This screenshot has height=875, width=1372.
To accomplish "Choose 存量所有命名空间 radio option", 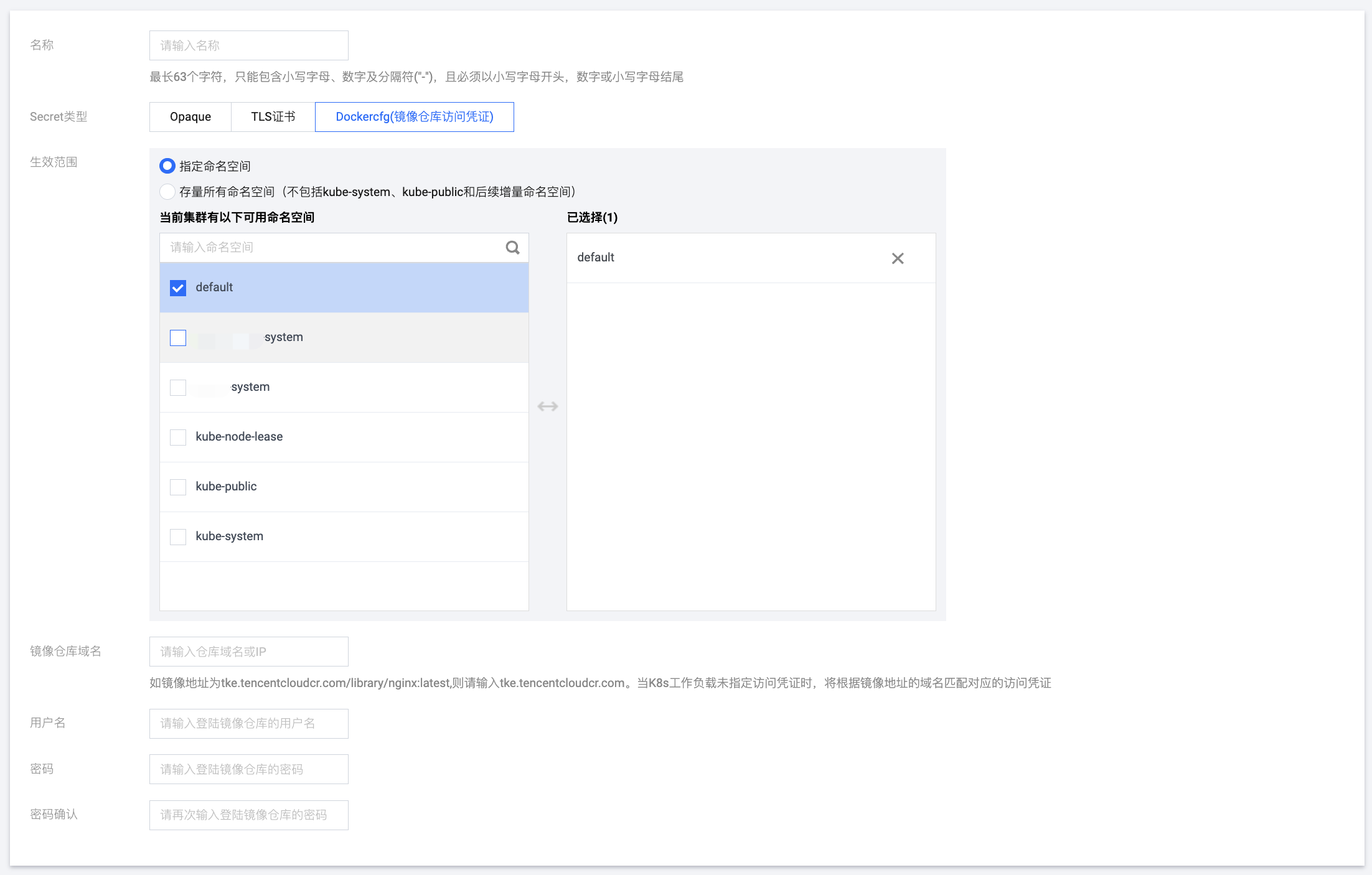I will (167, 192).
